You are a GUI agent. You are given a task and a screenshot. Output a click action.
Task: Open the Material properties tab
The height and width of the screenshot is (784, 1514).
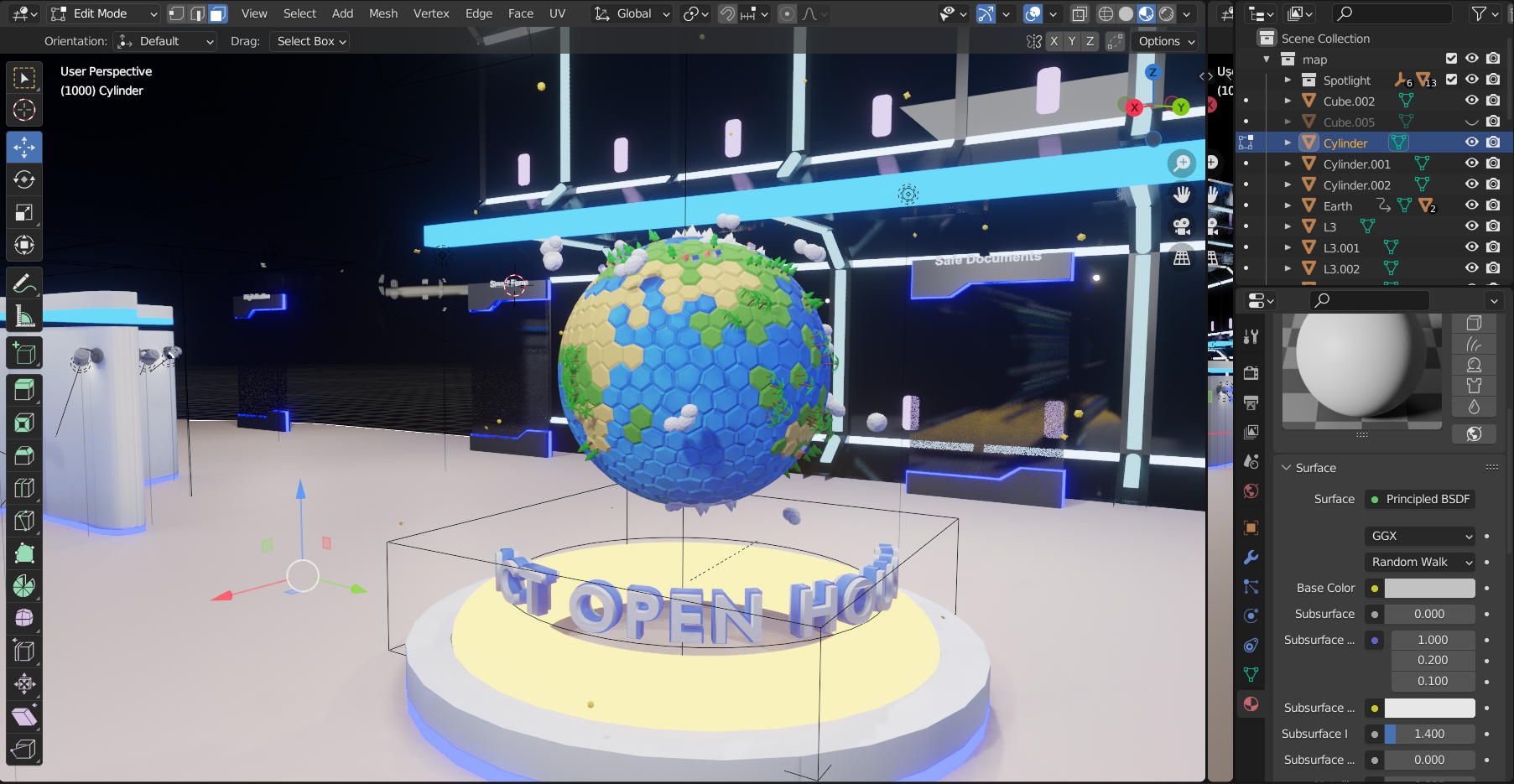click(1251, 704)
